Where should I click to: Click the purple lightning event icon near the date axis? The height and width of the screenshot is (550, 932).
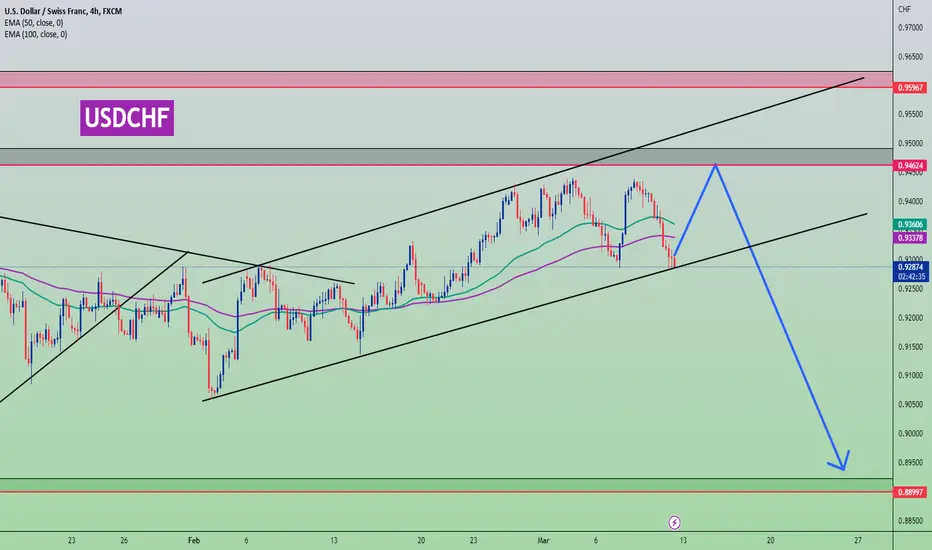tap(674, 523)
